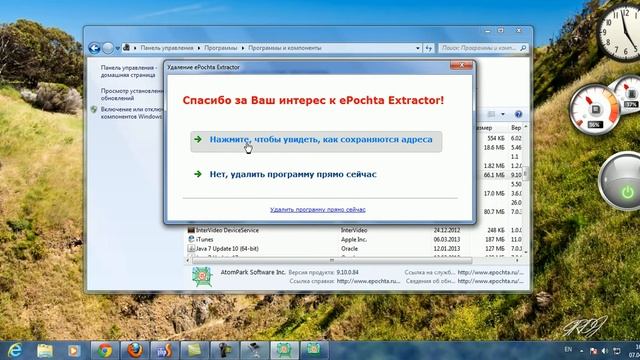Click the shield icon beside Windows components link
This screenshot has height=360, width=640.
(x=94, y=109)
